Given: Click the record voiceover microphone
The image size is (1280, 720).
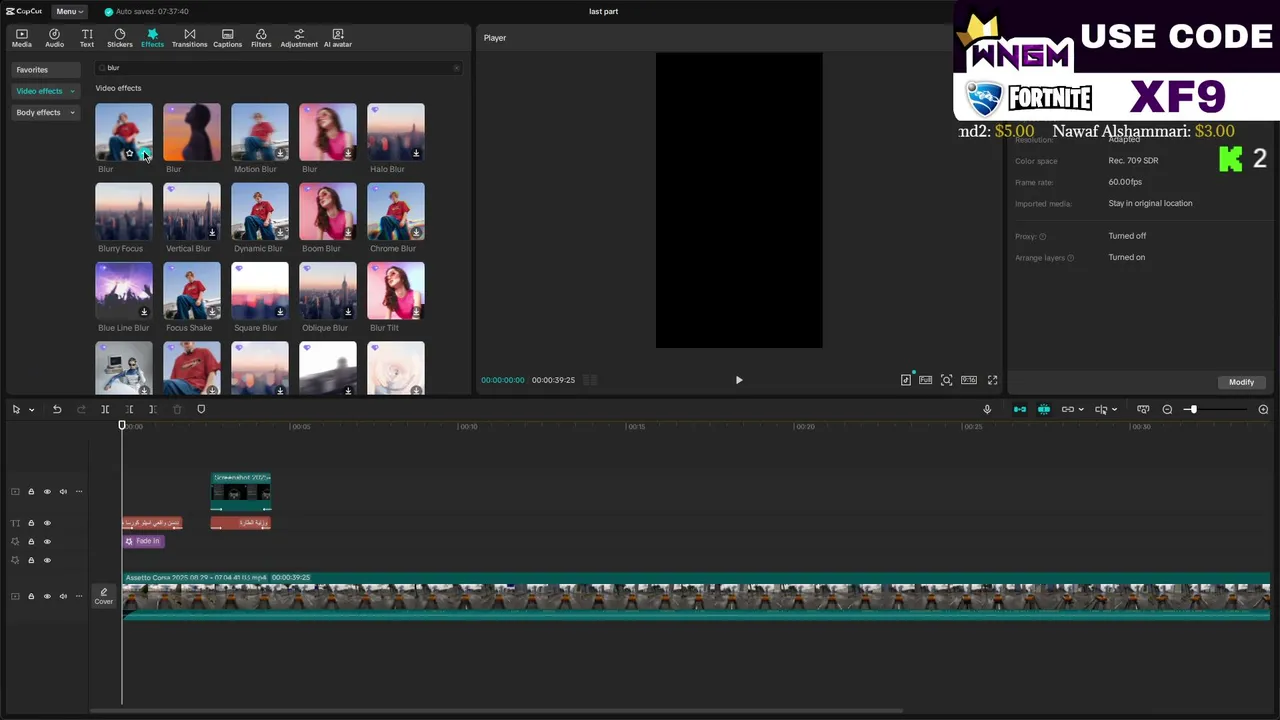Looking at the screenshot, I should tap(987, 409).
